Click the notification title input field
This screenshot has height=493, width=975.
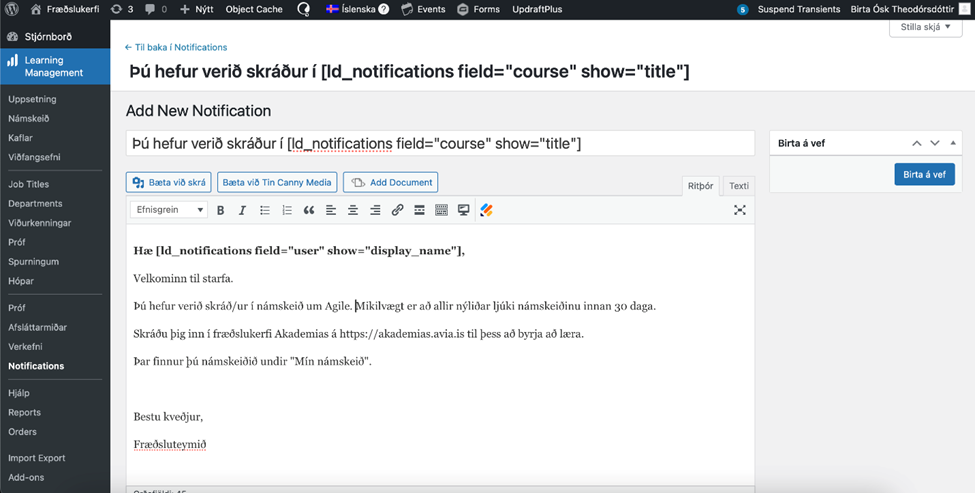440,144
